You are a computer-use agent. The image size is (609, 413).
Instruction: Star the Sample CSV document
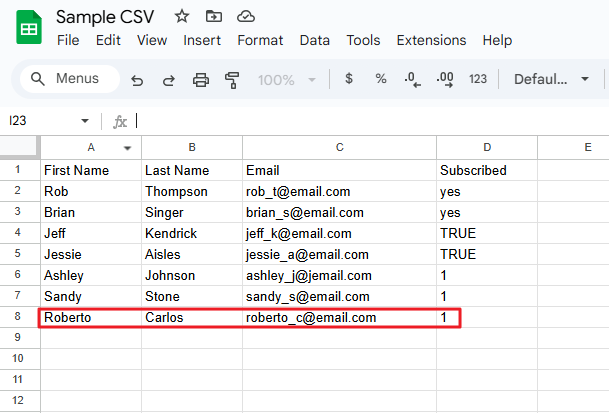click(x=181, y=16)
